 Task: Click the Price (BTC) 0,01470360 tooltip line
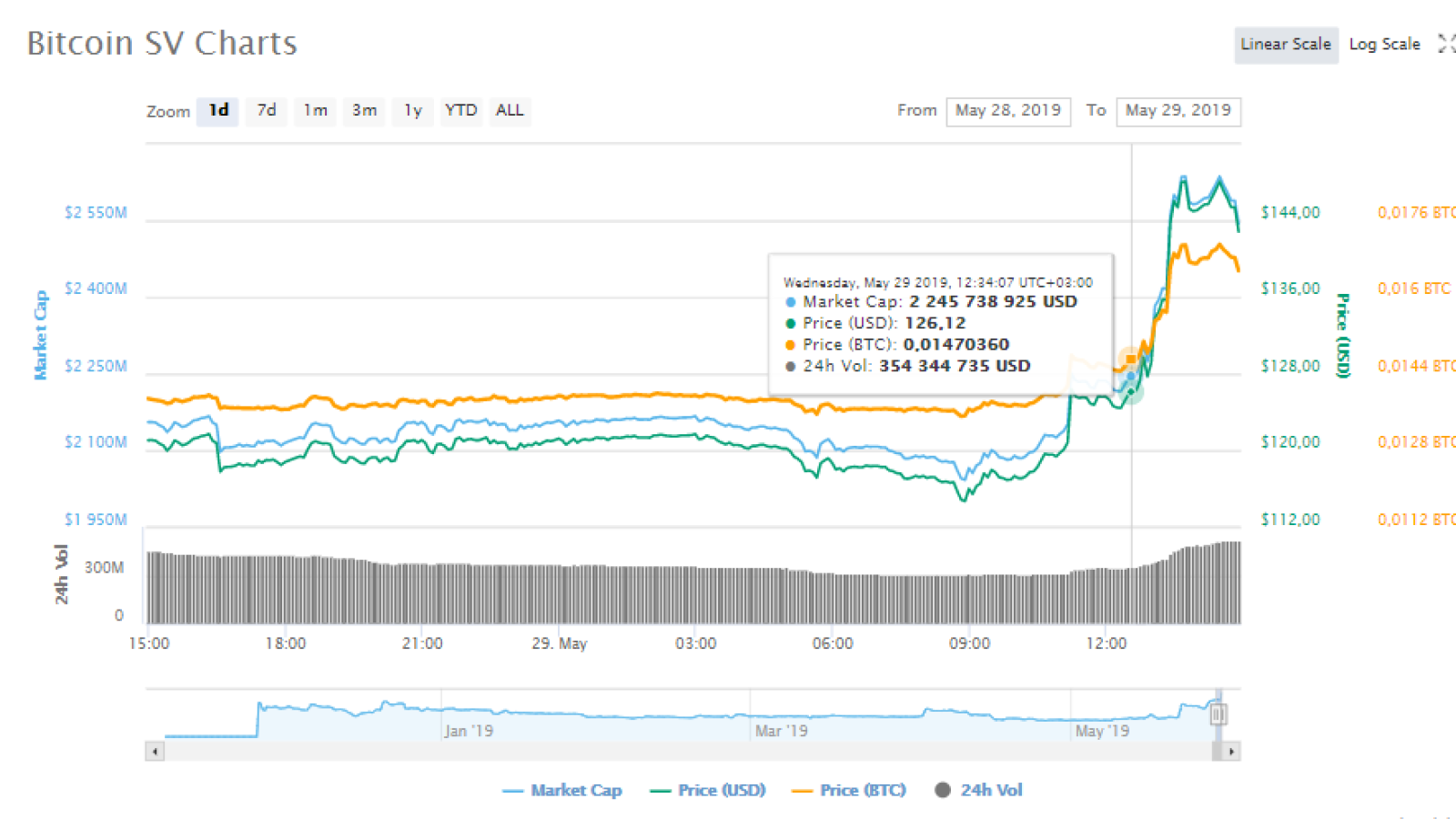(x=896, y=345)
